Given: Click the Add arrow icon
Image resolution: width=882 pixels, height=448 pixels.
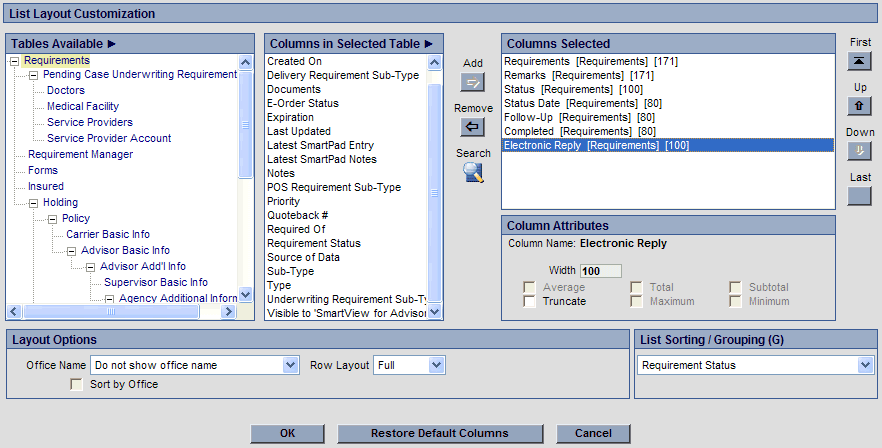Looking at the screenshot, I should [473, 83].
